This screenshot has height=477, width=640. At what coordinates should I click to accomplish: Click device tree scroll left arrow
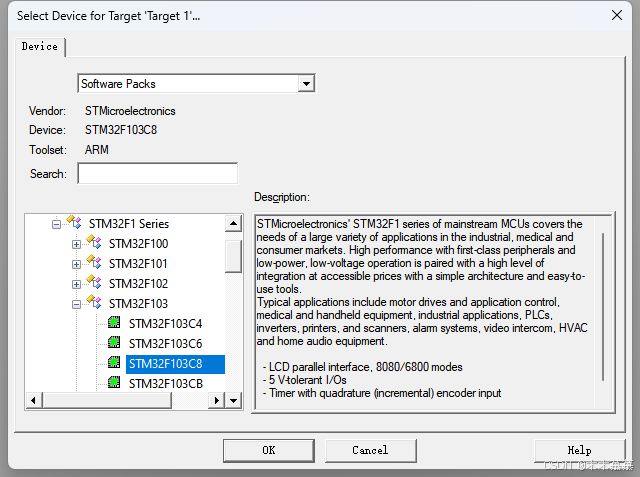tap(34, 400)
